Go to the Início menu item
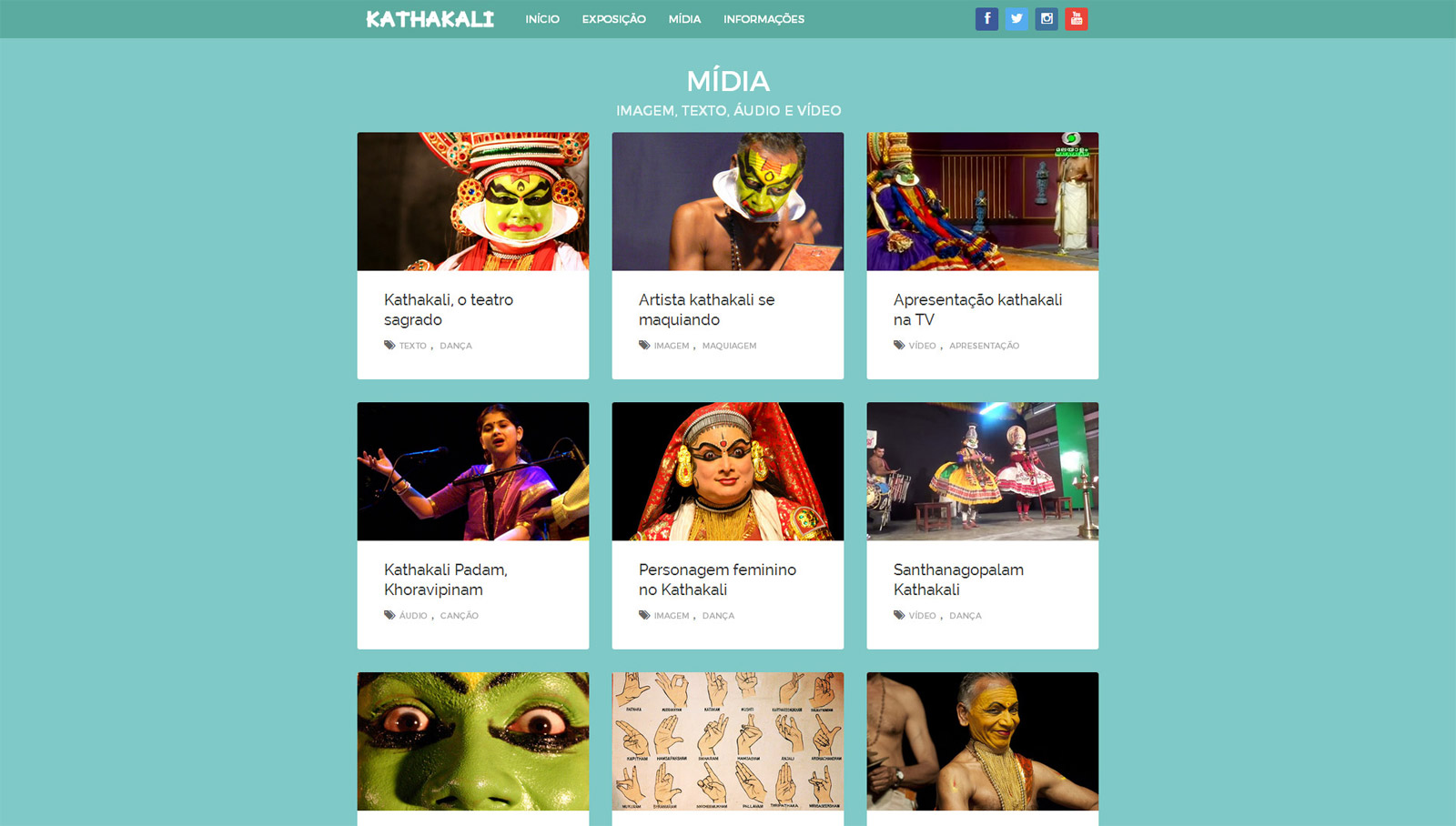The width and height of the screenshot is (1456, 826). tap(542, 19)
